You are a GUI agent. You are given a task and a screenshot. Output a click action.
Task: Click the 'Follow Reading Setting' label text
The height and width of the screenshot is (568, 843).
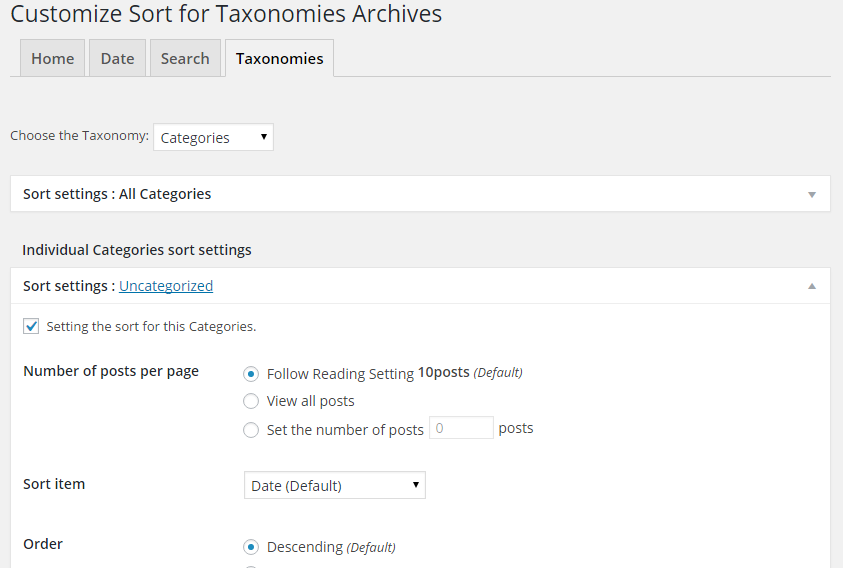pyautogui.click(x=340, y=374)
